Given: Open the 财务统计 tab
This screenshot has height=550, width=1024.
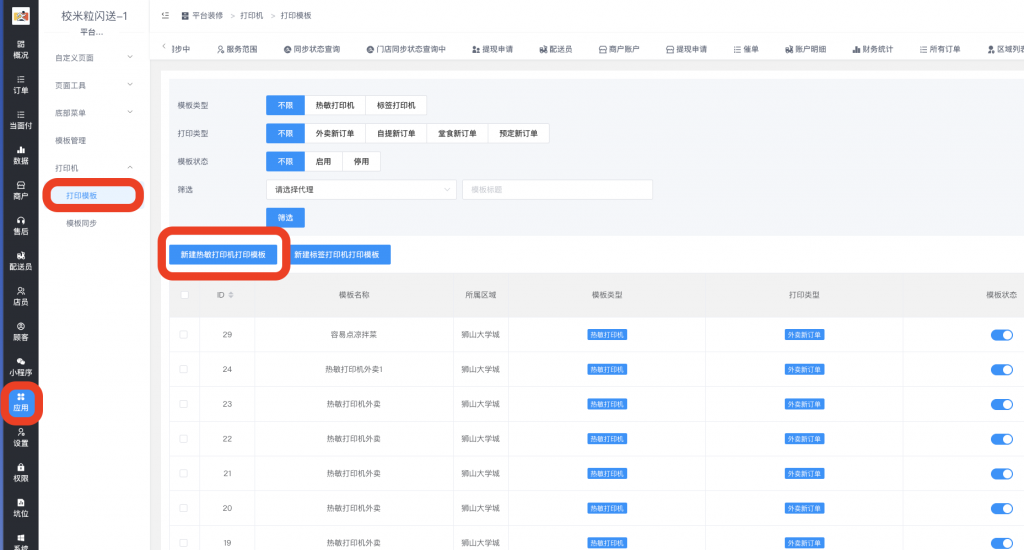Looking at the screenshot, I should tap(872, 49).
